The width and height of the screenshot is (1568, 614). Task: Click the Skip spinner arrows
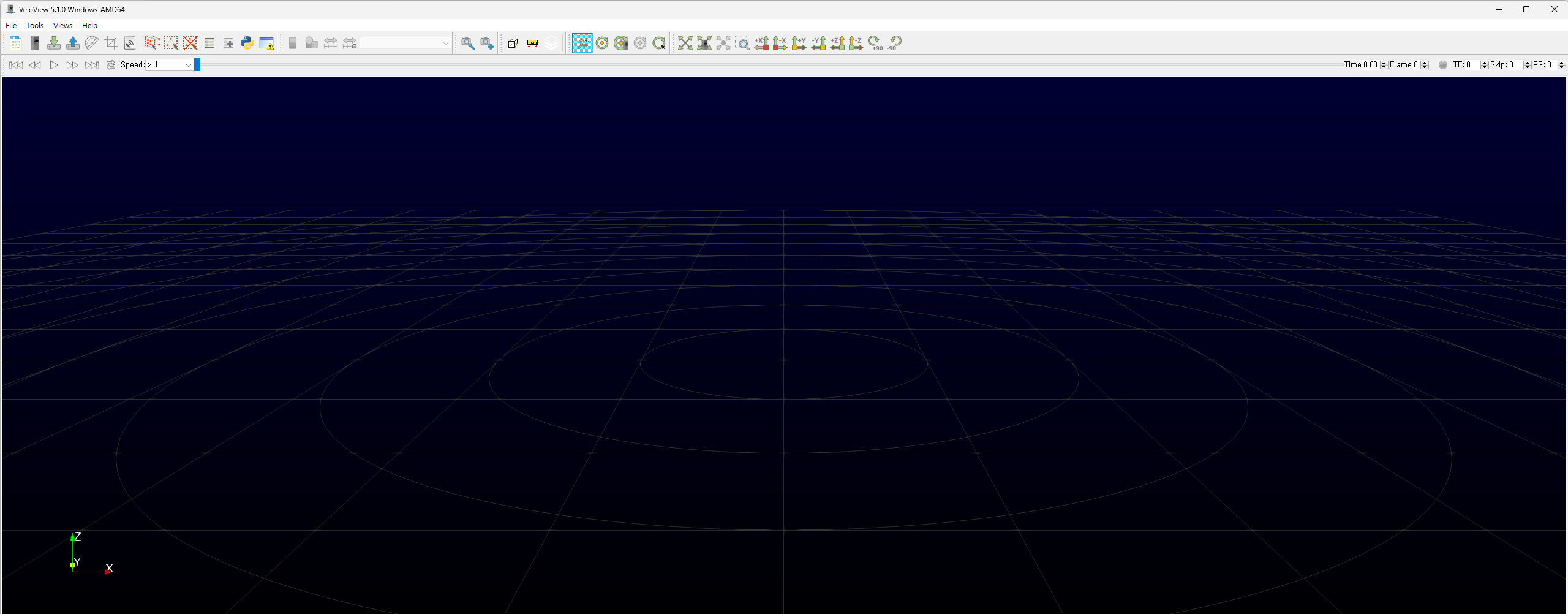(1527, 65)
